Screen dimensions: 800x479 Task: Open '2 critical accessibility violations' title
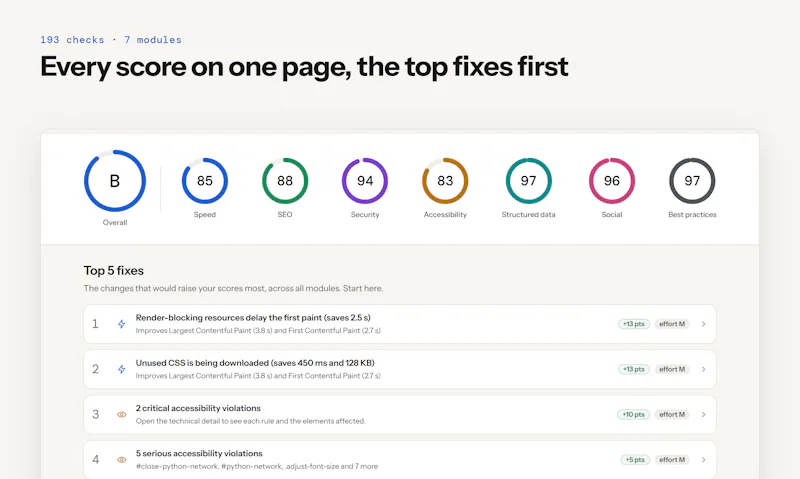(x=198, y=408)
